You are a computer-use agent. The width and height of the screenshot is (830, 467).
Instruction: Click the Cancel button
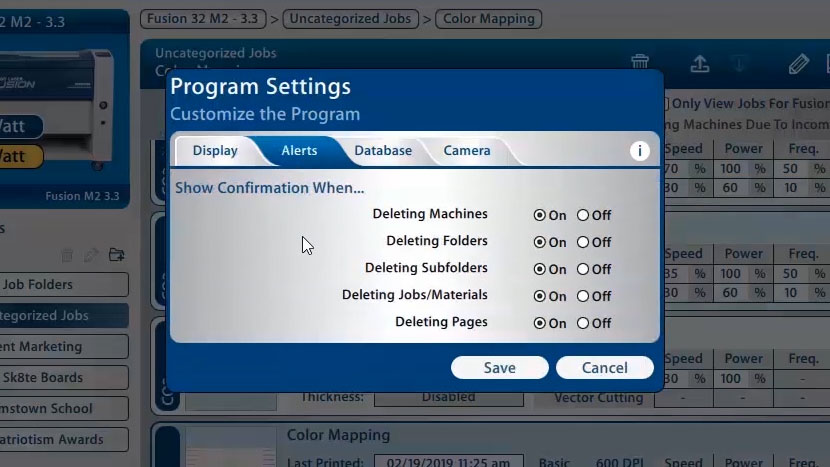click(x=605, y=368)
